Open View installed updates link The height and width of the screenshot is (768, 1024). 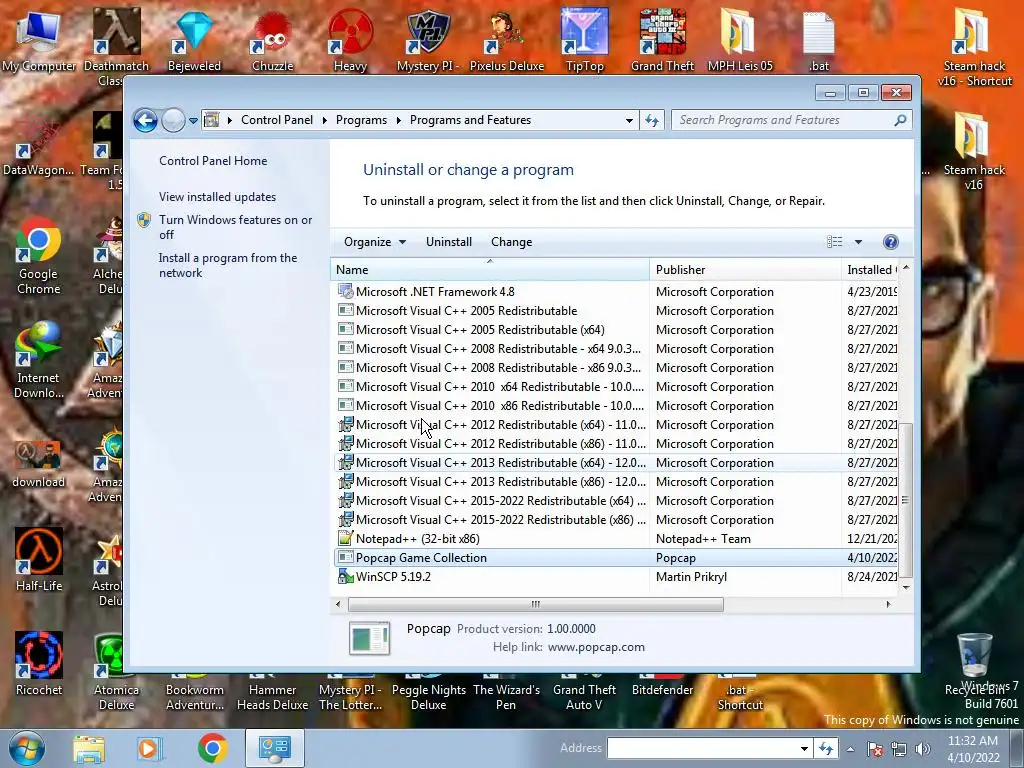point(217,197)
